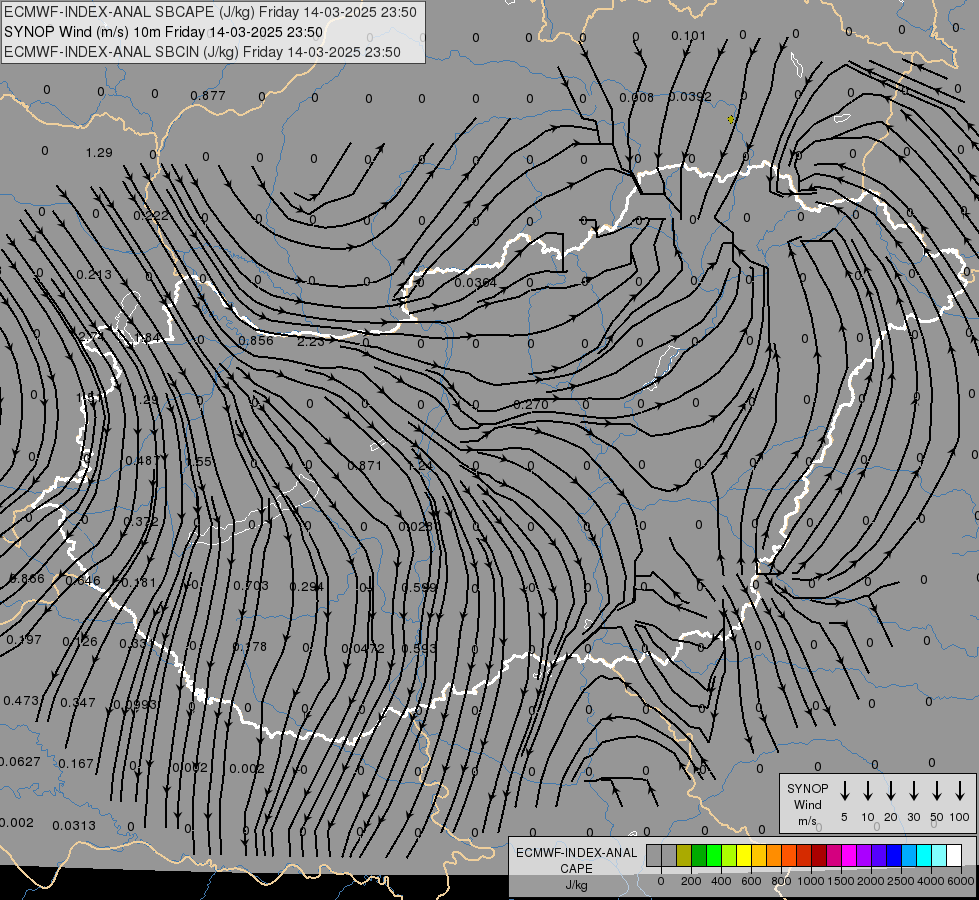This screenshot has height=900, width=979.
Task: Click the 1000 label on the CAPE scale
Action: [810, 881]
